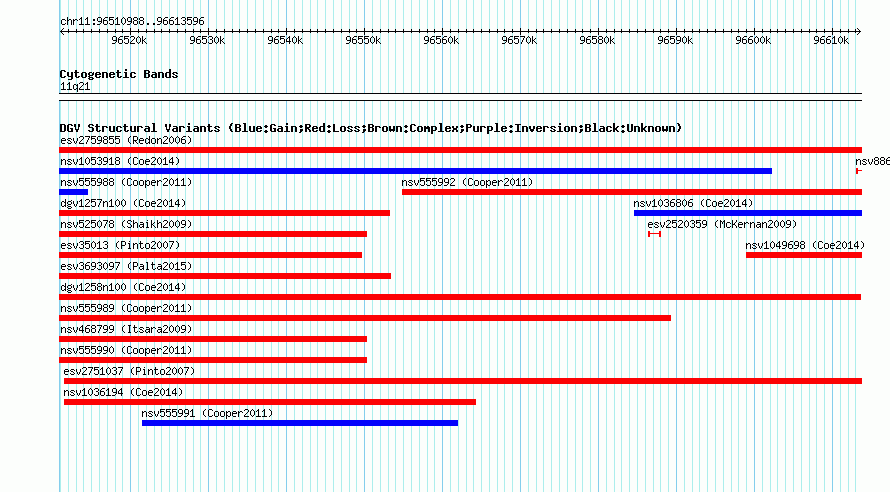Open the nsv1036194 (Coe2014) label

click(x=123, y=392)
